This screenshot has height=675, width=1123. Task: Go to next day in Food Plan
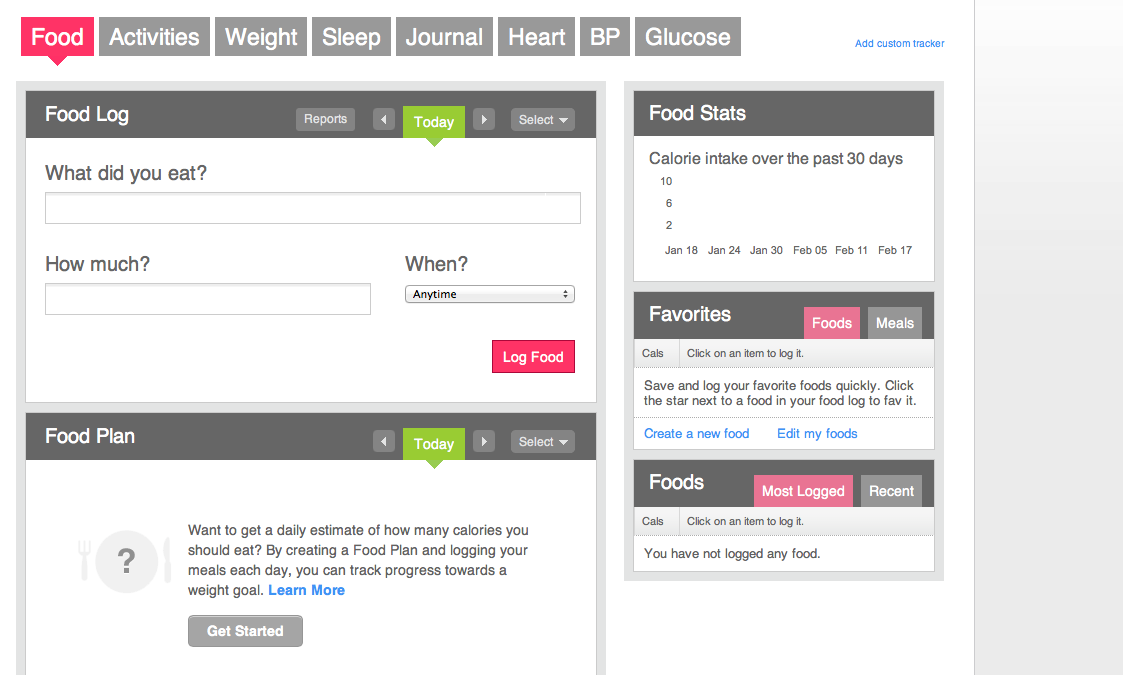tap(484, 441)
